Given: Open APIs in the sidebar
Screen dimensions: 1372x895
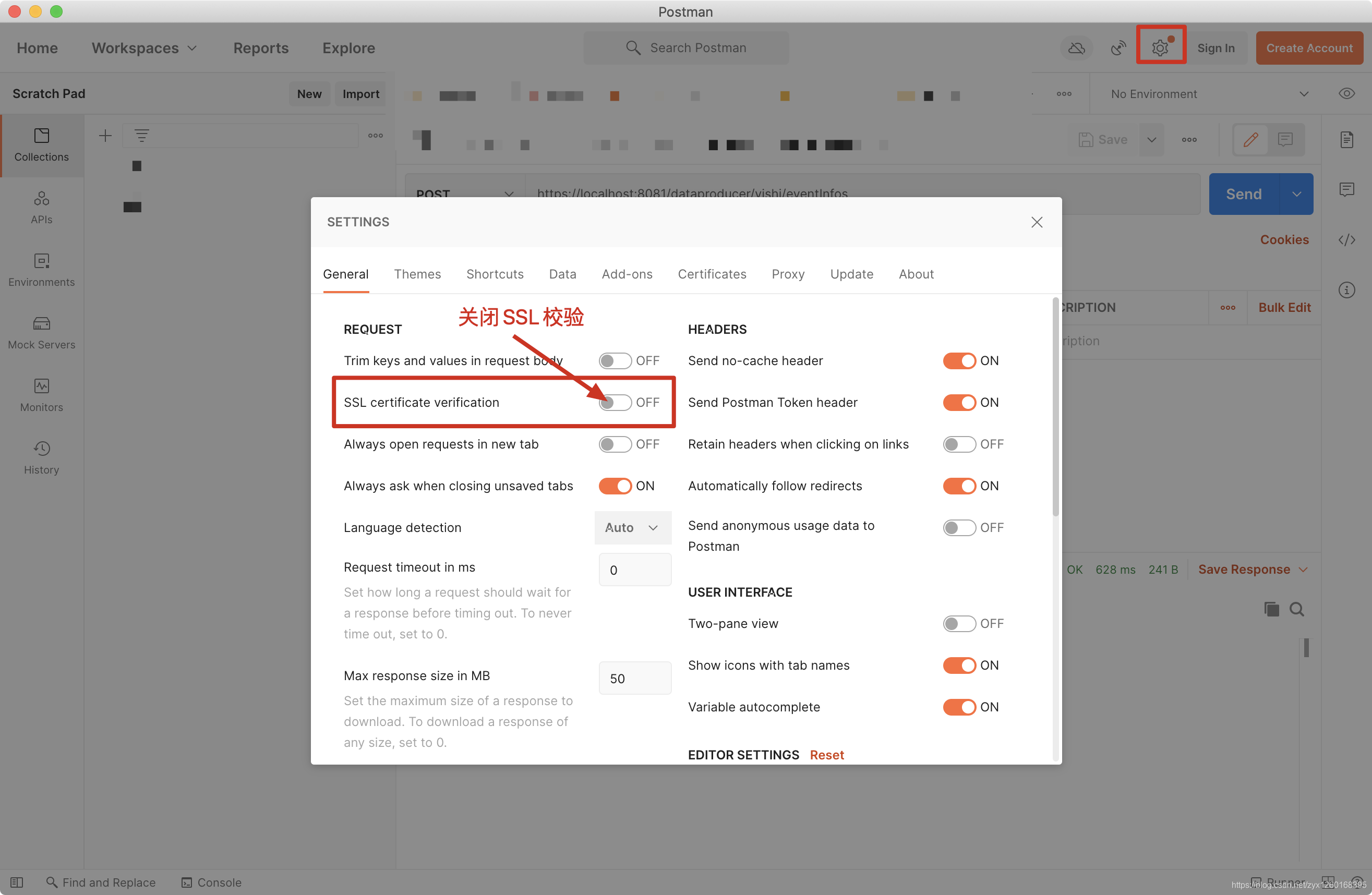Looking at the screenshot, I should click(x=42, y=208).
